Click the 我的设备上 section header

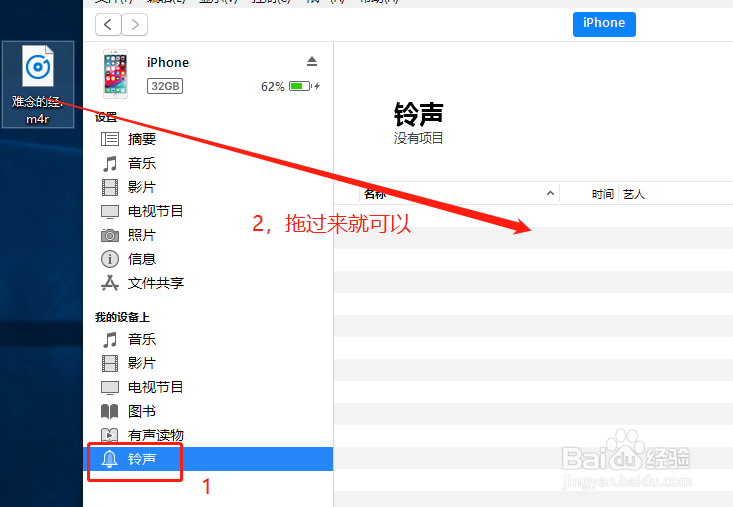click(x=122, y=317)
